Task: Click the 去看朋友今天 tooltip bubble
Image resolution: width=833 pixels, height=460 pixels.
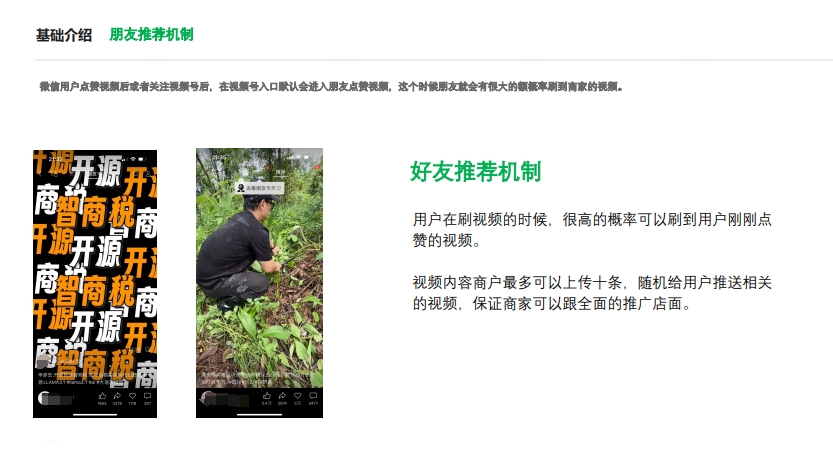Action: pos(259,188)
